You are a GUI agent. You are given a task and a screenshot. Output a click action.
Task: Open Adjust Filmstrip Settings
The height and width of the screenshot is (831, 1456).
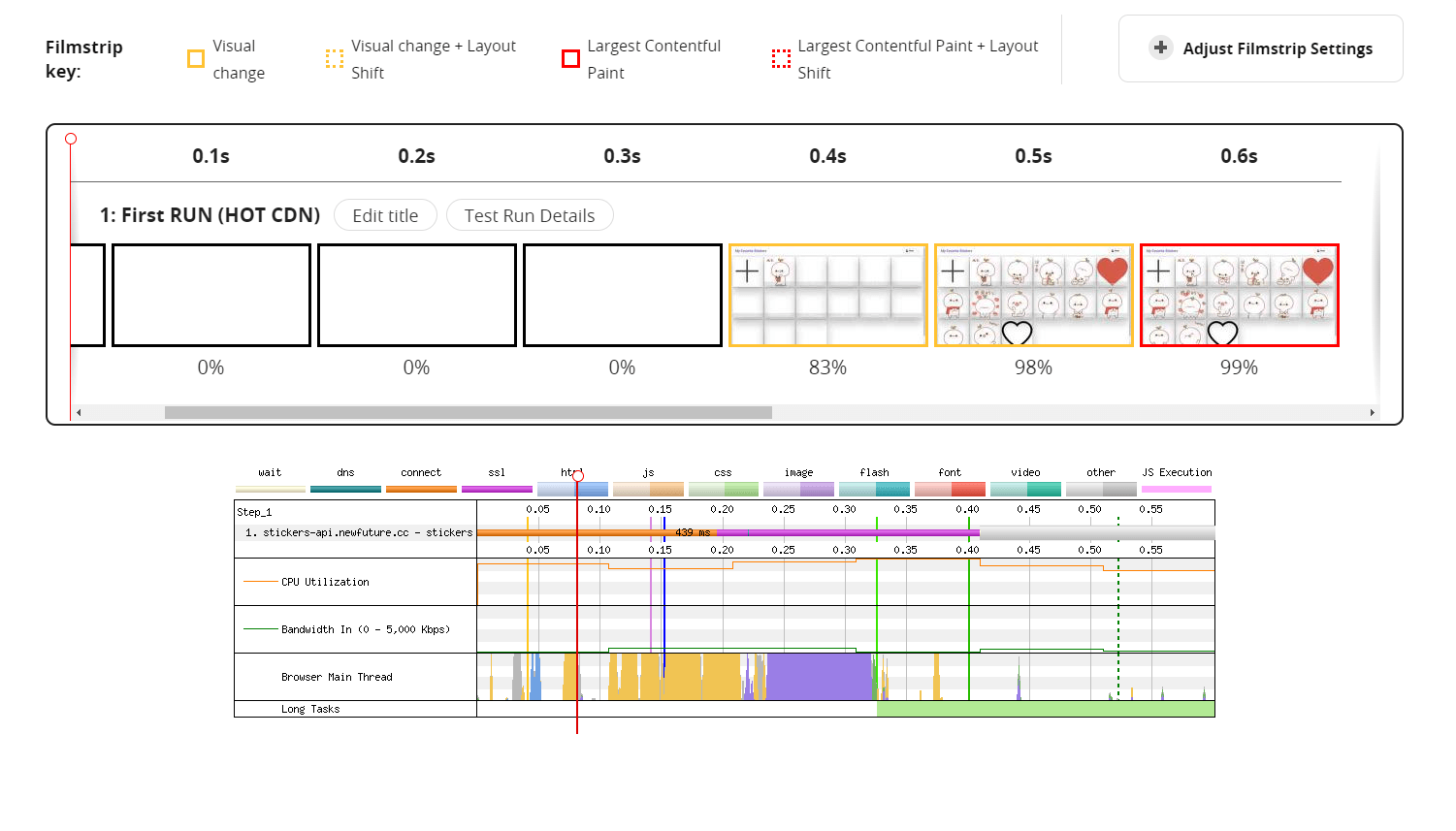(x=1260, y=48)
